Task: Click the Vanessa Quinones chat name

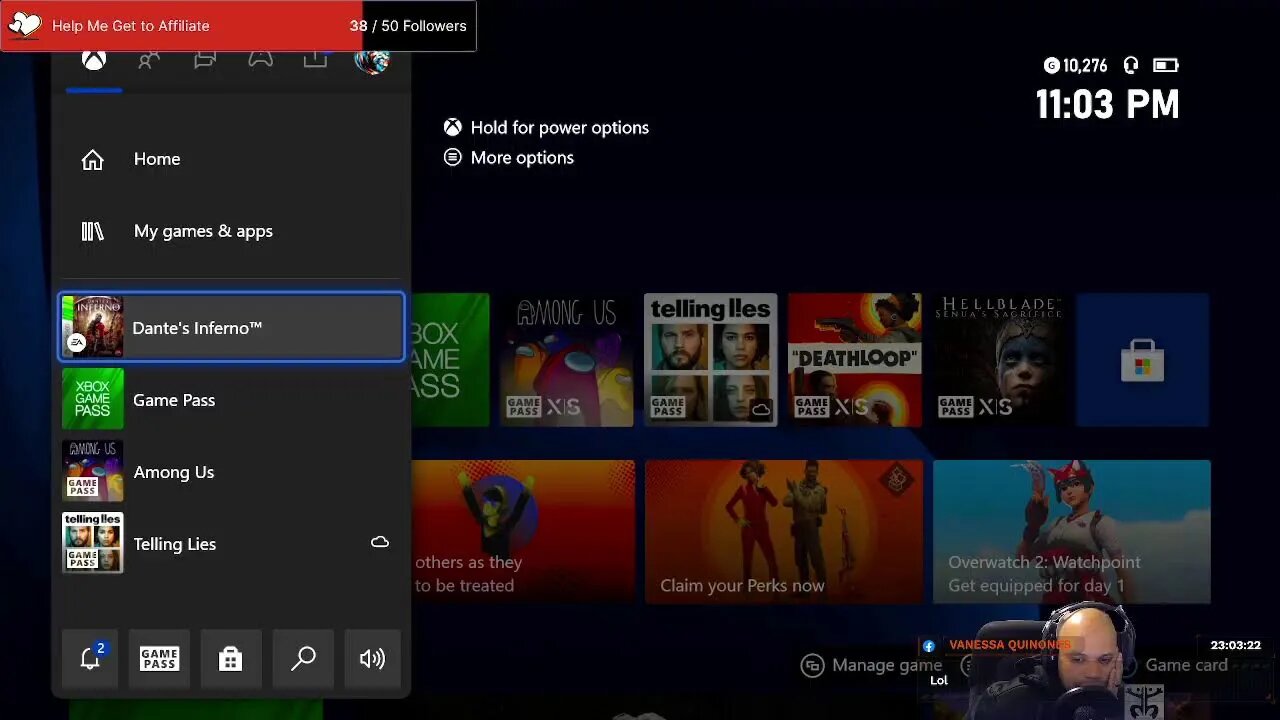Action: point(1010,645)
